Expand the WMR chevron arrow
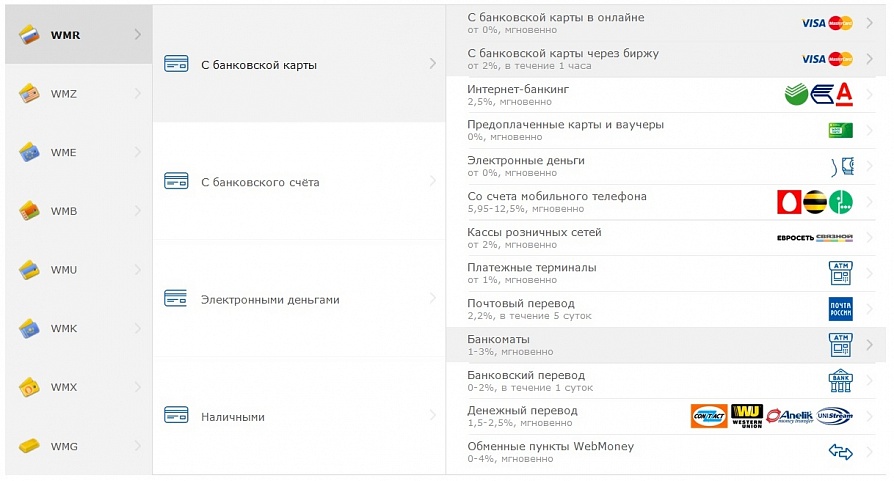Screen dimensions: 894x481 (137, 34)
